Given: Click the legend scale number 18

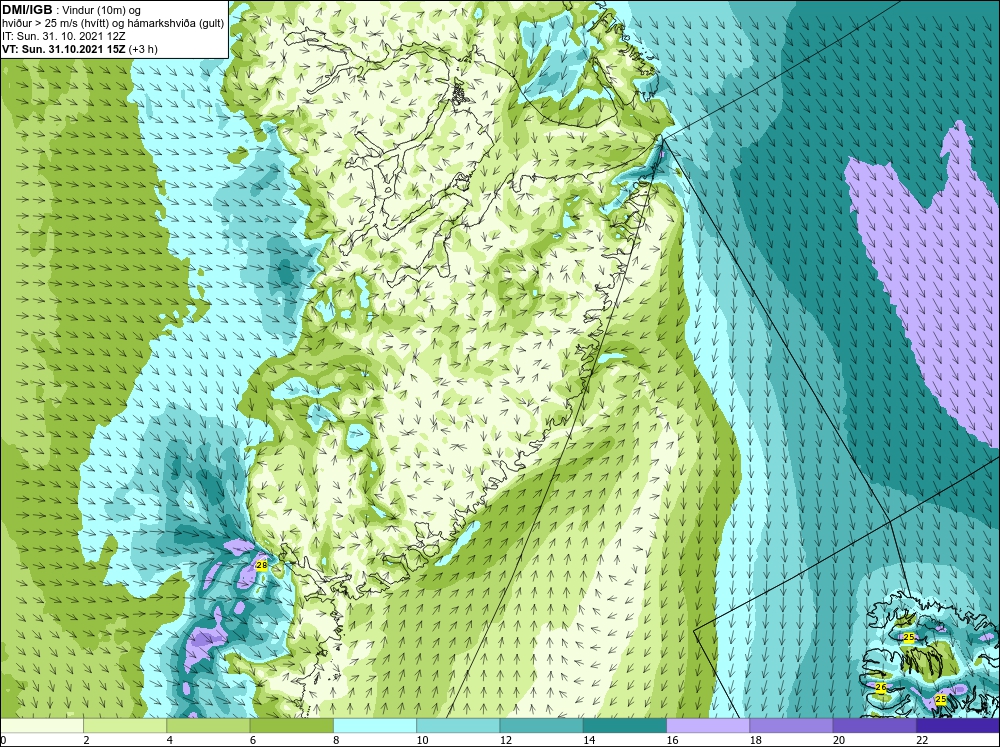Looking at the screenshot, I should coord(755,740).
